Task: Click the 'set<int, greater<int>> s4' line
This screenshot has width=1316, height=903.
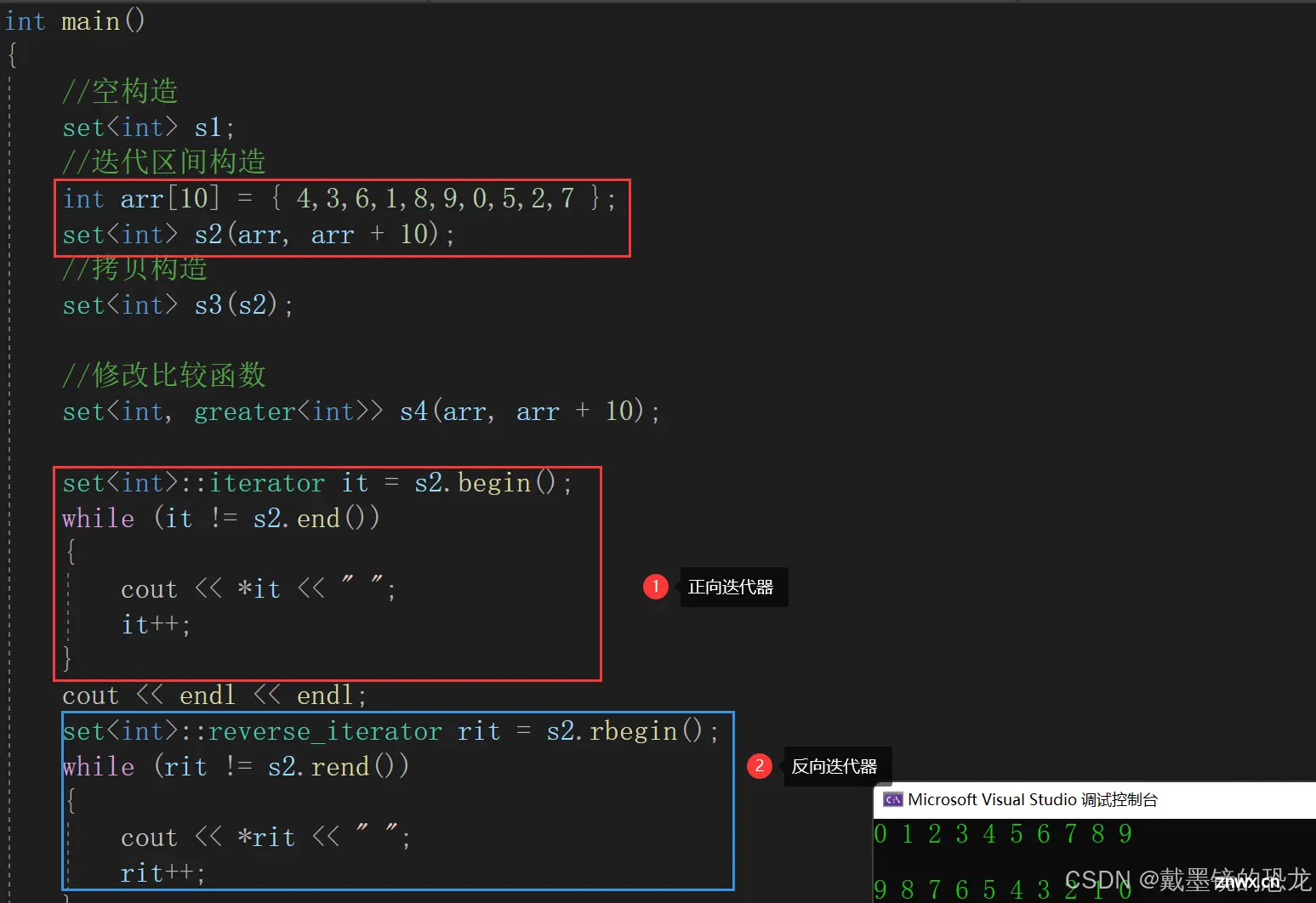Action: (361, 412)
